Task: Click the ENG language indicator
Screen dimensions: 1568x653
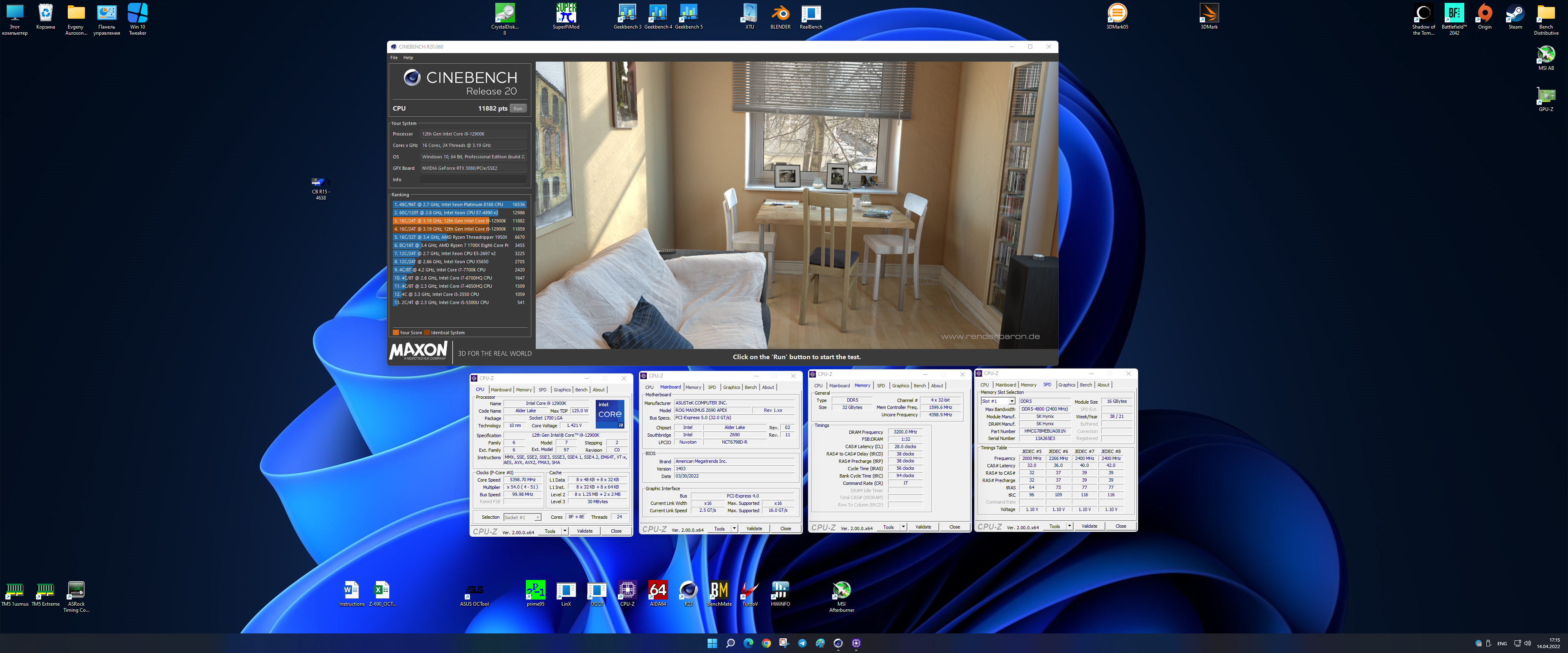Action: [1502, 643]
